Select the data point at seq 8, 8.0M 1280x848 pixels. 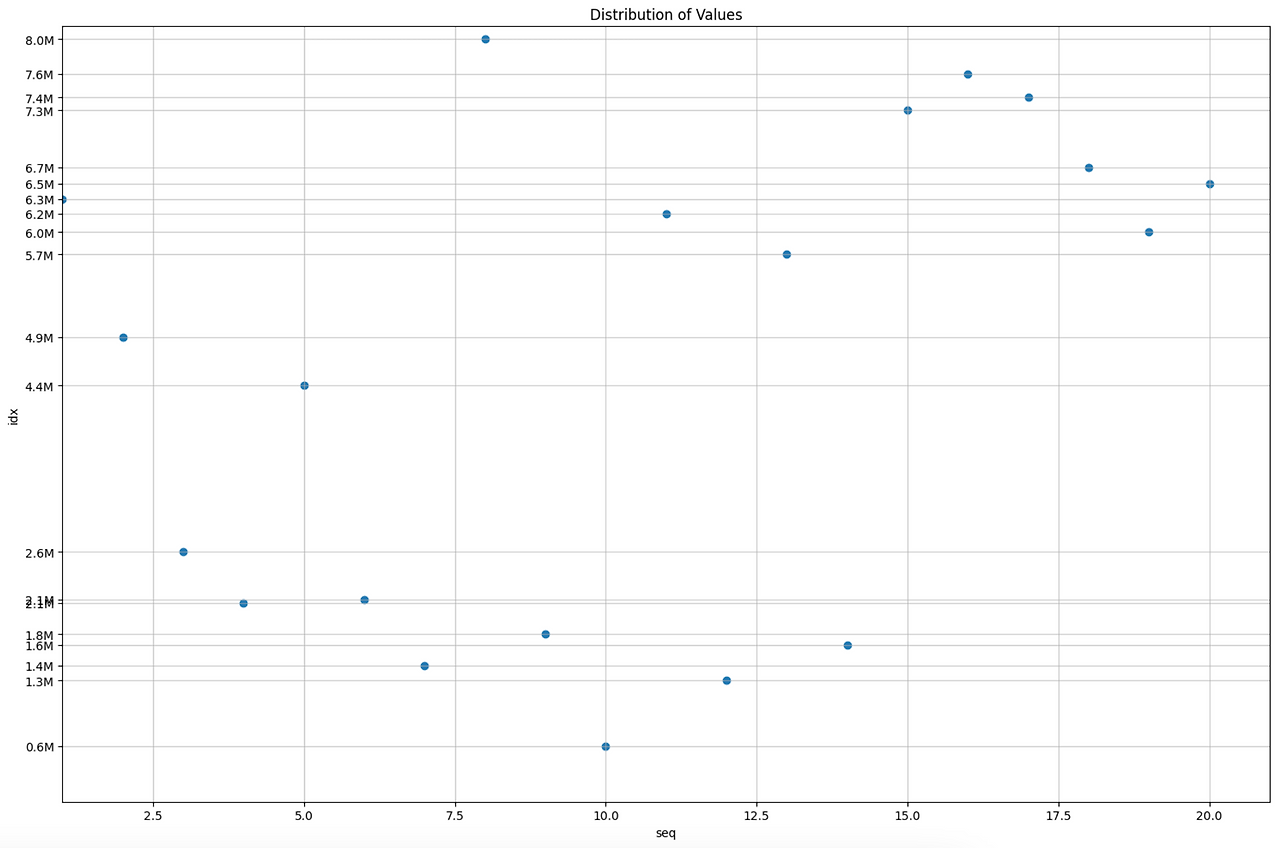click(x=485, y=39)
